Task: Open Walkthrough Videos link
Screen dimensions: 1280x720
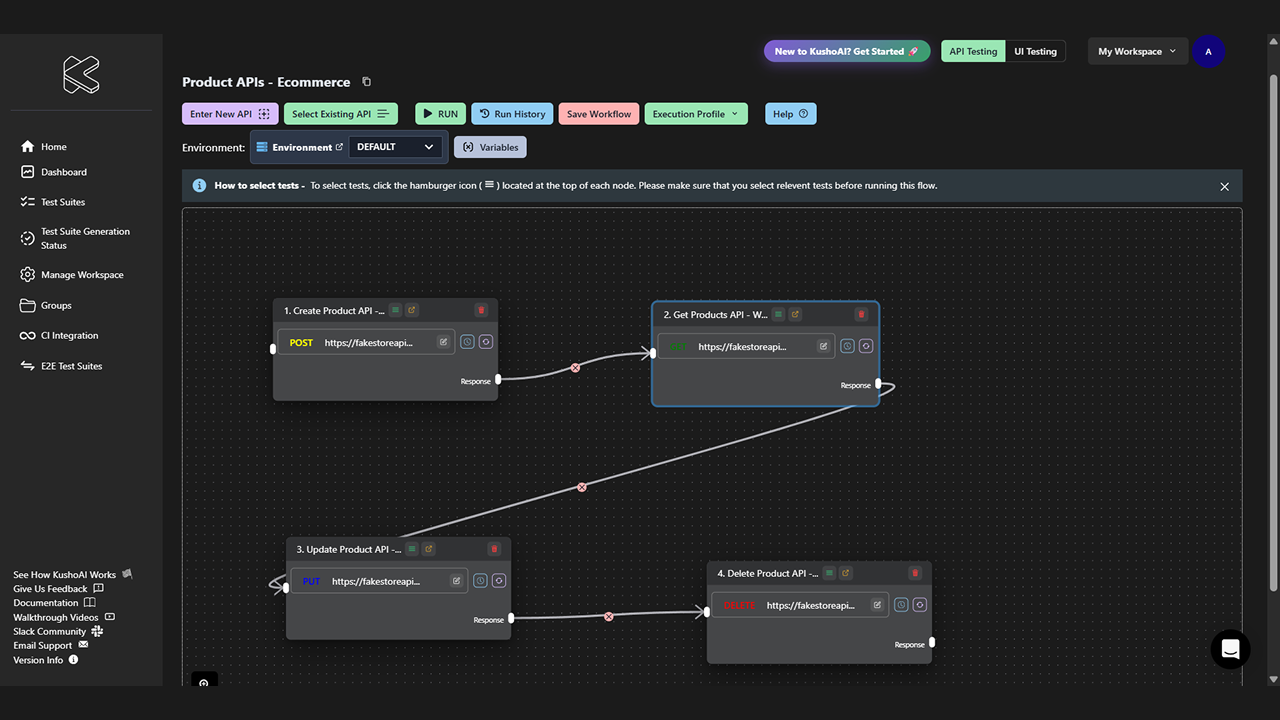Action: 64,617
